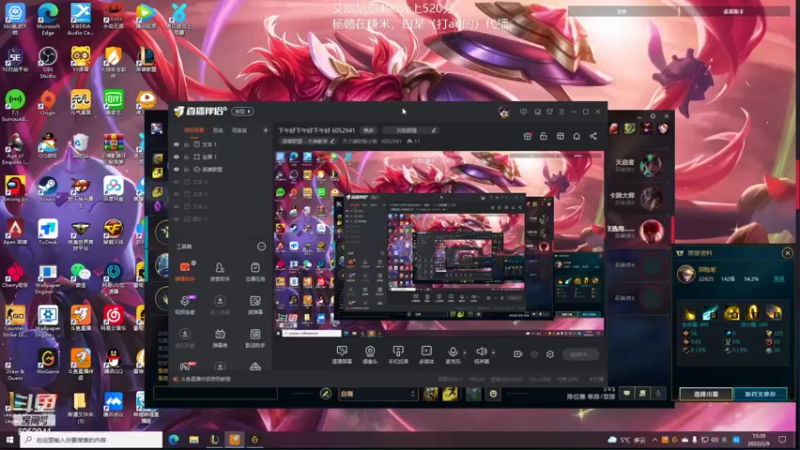Select 英雄联盟 layer row

220,169
